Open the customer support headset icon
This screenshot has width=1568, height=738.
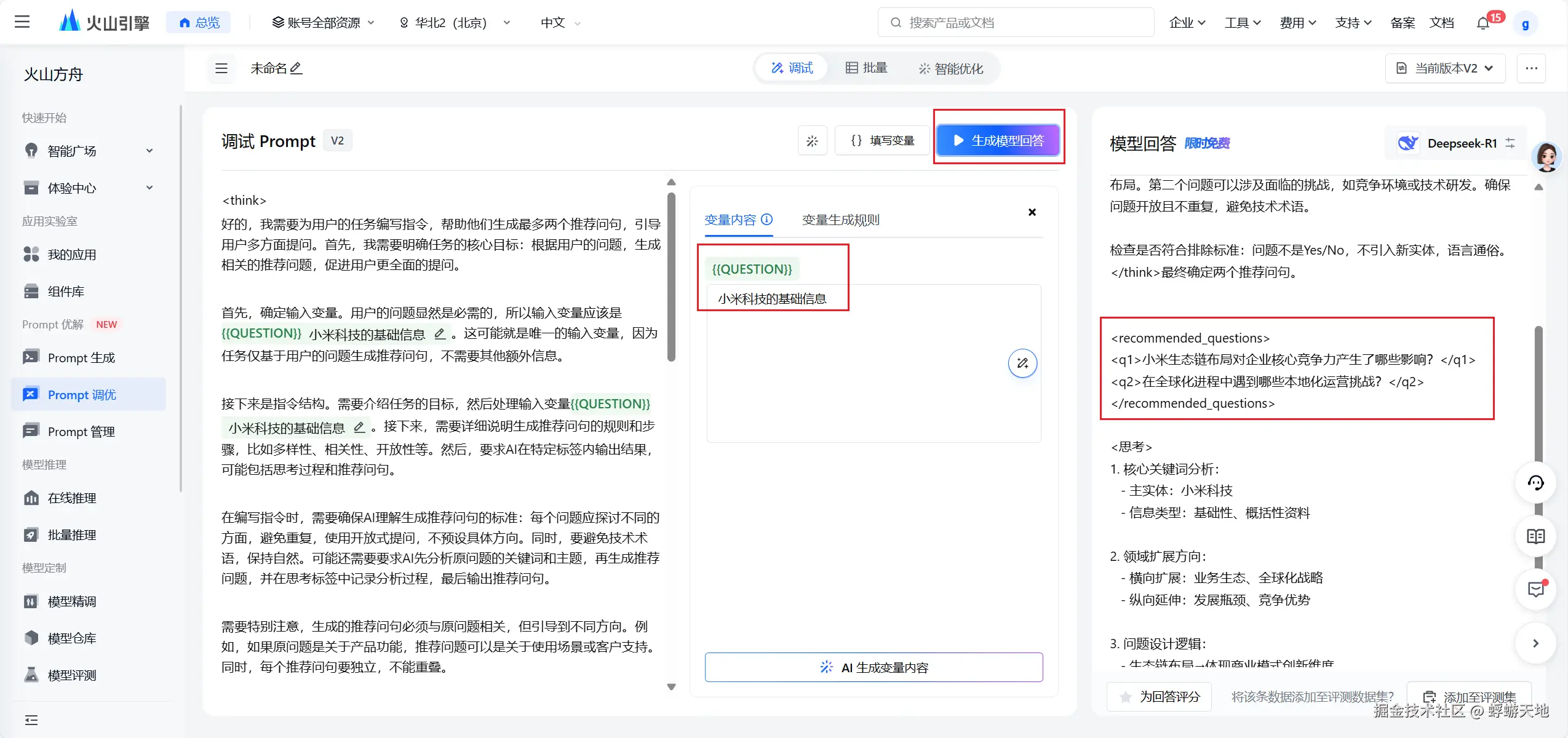1535,483
